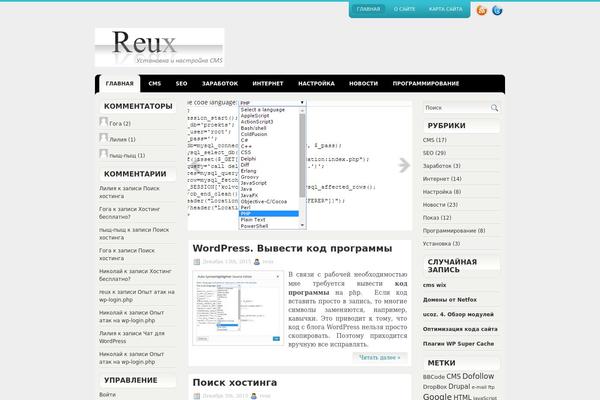Viewport: 600px width, 400px height.
Task: Select PHP in the language list
Action: (269, 214)
